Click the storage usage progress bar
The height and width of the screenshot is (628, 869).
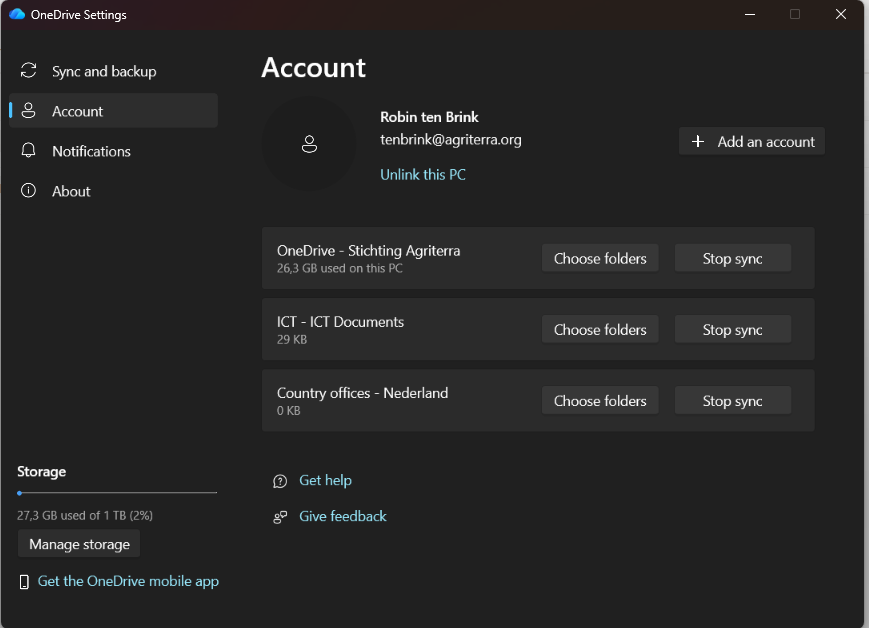[117, 493]
